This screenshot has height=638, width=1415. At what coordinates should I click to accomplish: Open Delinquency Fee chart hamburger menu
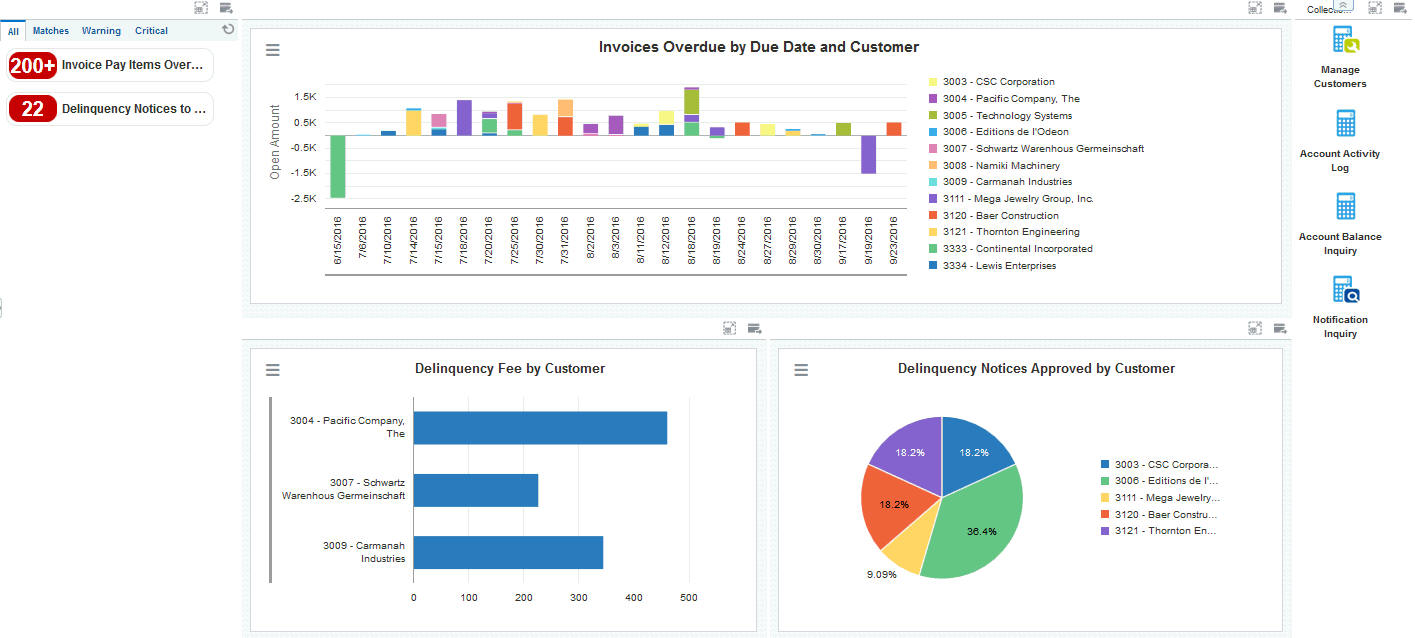click(273, 370)
